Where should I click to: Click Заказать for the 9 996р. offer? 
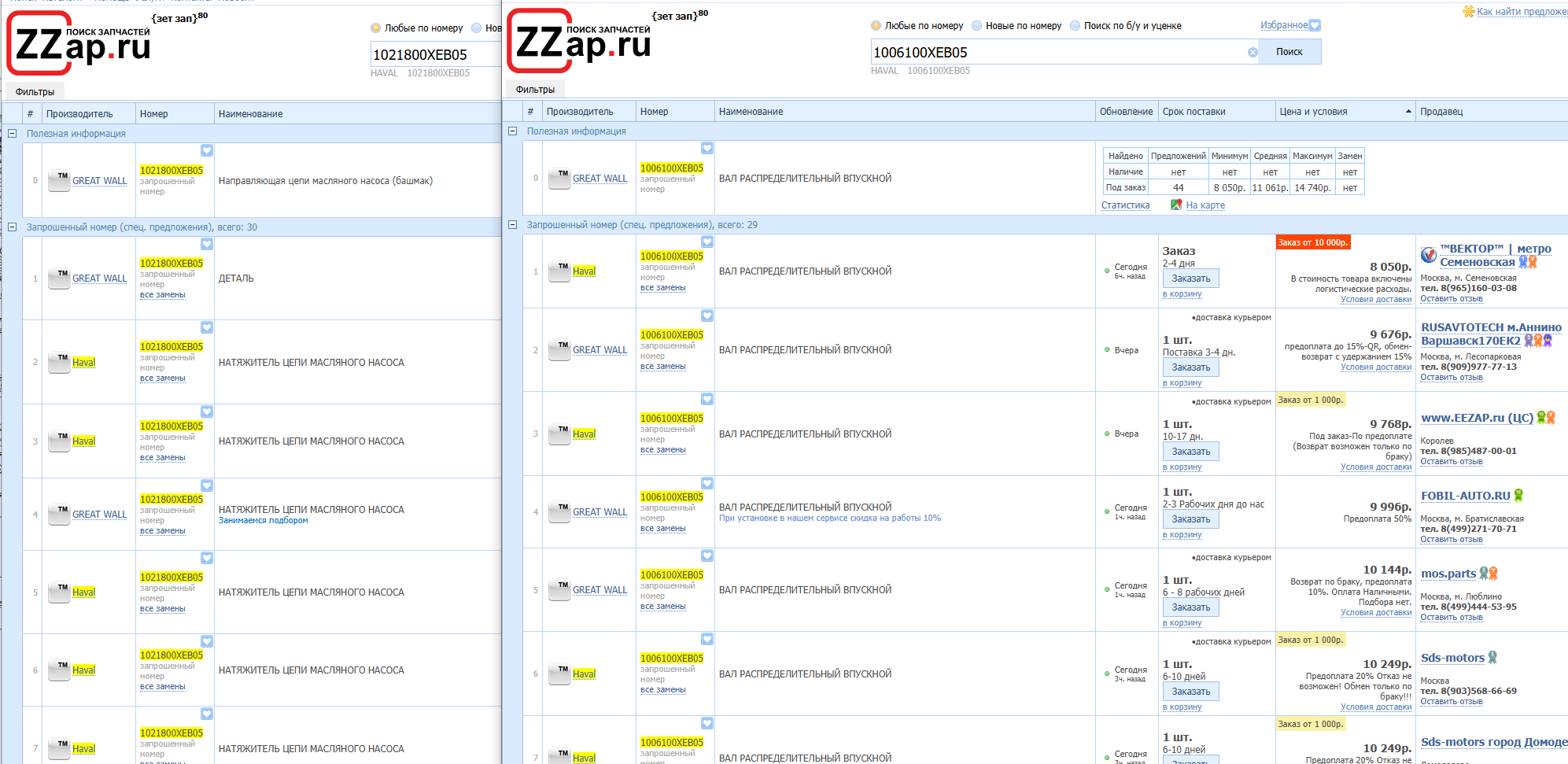point(1191,519)
